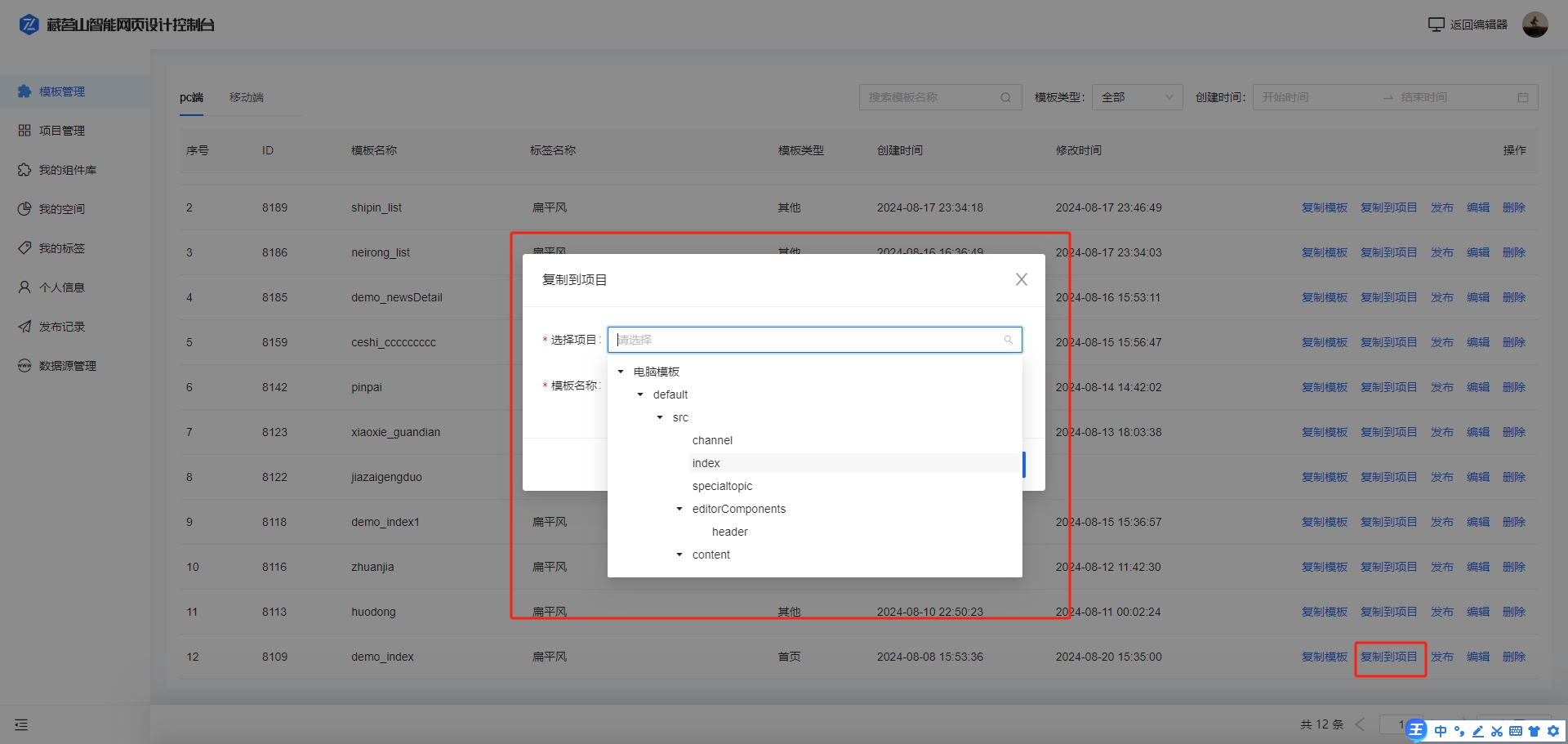Screen dimensions: 1568x744
Task: Collapse sidebar using bottom-left menu icon
Action: 21,724
